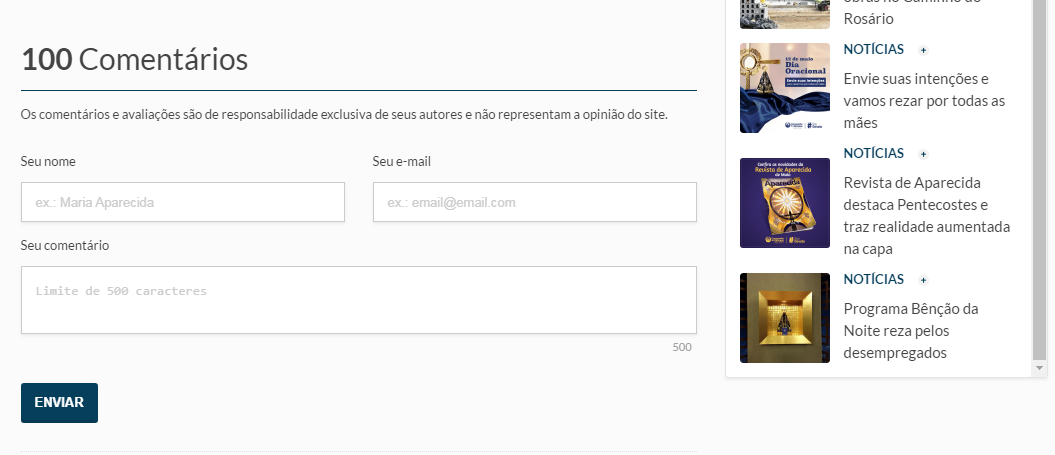This screenshot has width=1055, height=455.
Task: Click the plus icon beside the Programa Bênção da Noite category
Action: point(923,280)
